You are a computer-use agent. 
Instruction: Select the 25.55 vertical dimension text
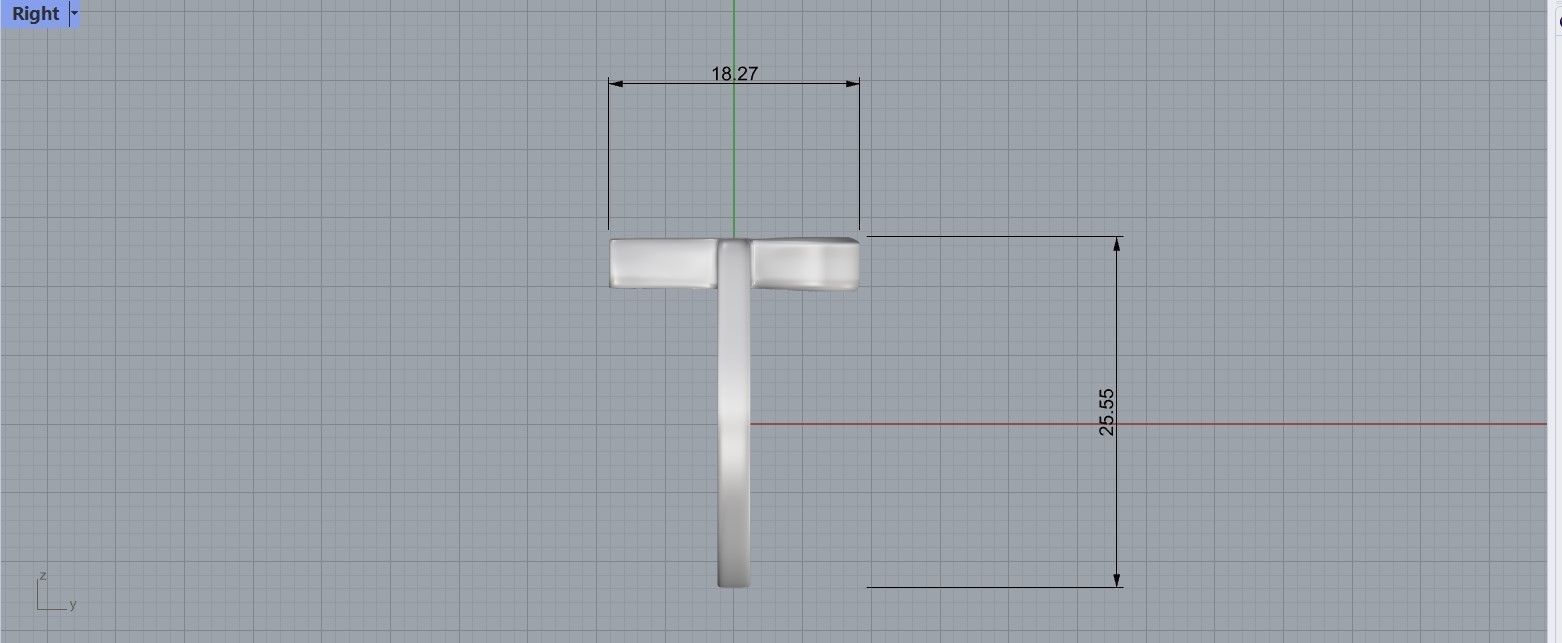(x=1106, y=412)
